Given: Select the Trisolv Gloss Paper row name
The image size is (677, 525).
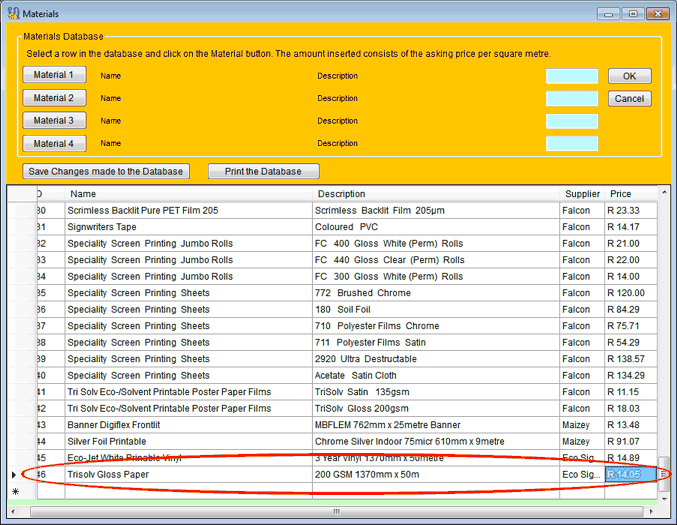Looking at the screenshot, I should click(188, 474).
